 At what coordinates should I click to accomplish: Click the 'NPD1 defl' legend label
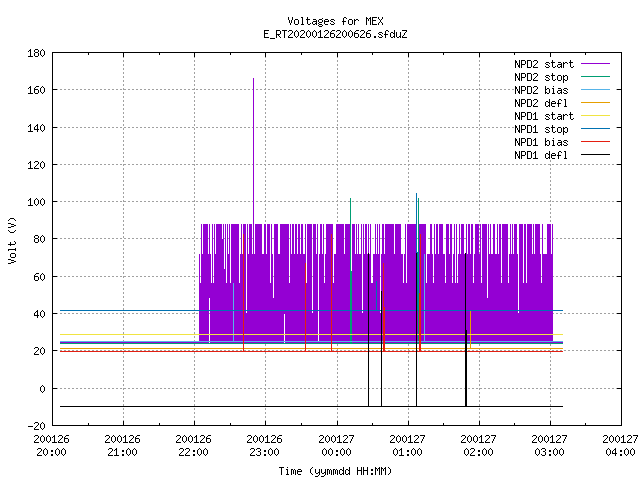coord(541,156)
